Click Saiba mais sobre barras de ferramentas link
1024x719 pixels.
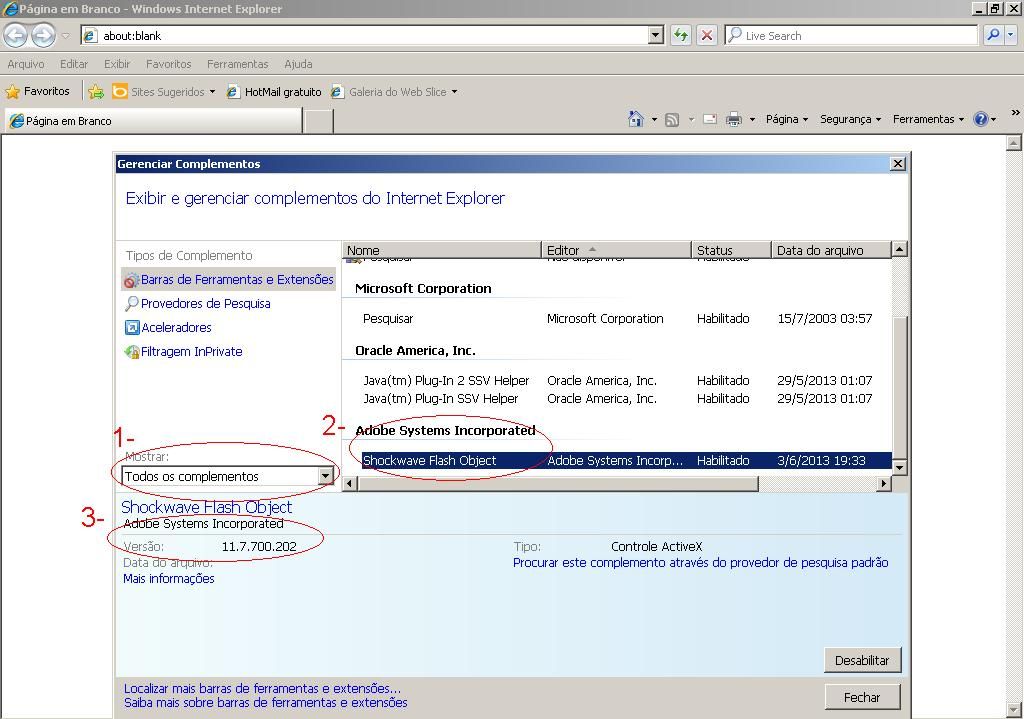[x=266, y=703]
